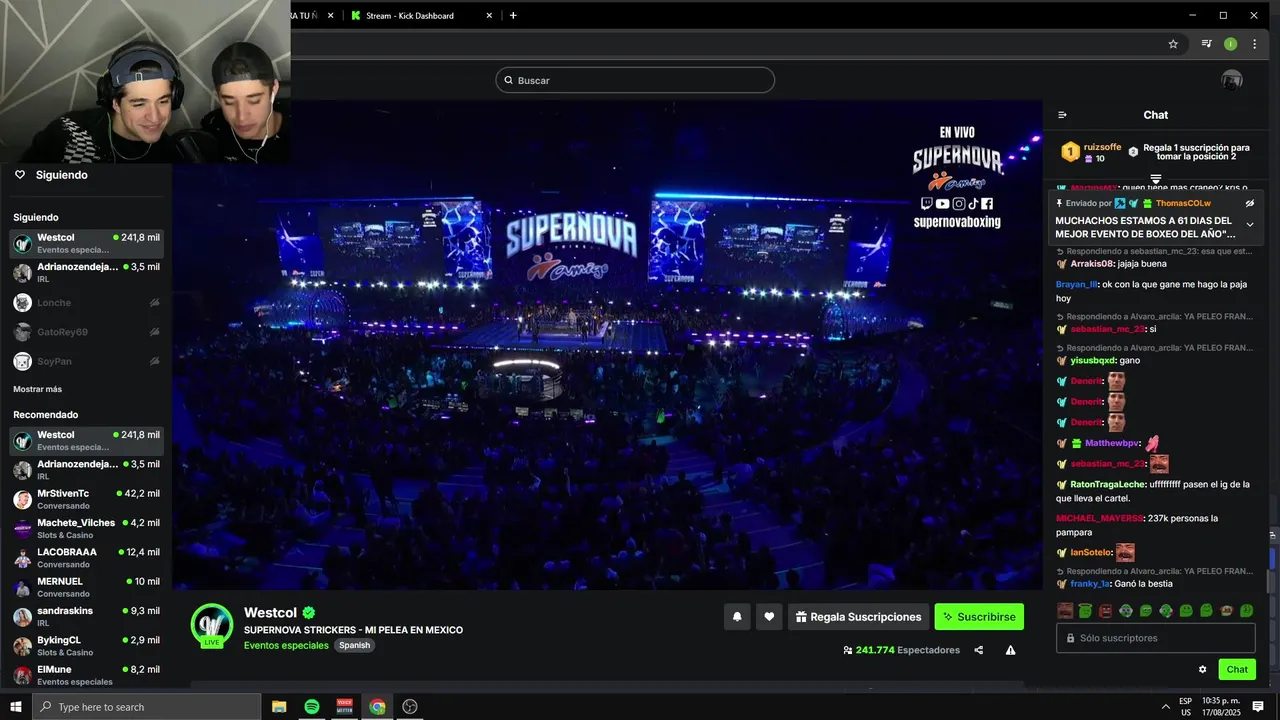Open Spotify from taskbar
The image size is (1280, 720).
(x=312, y=707)
